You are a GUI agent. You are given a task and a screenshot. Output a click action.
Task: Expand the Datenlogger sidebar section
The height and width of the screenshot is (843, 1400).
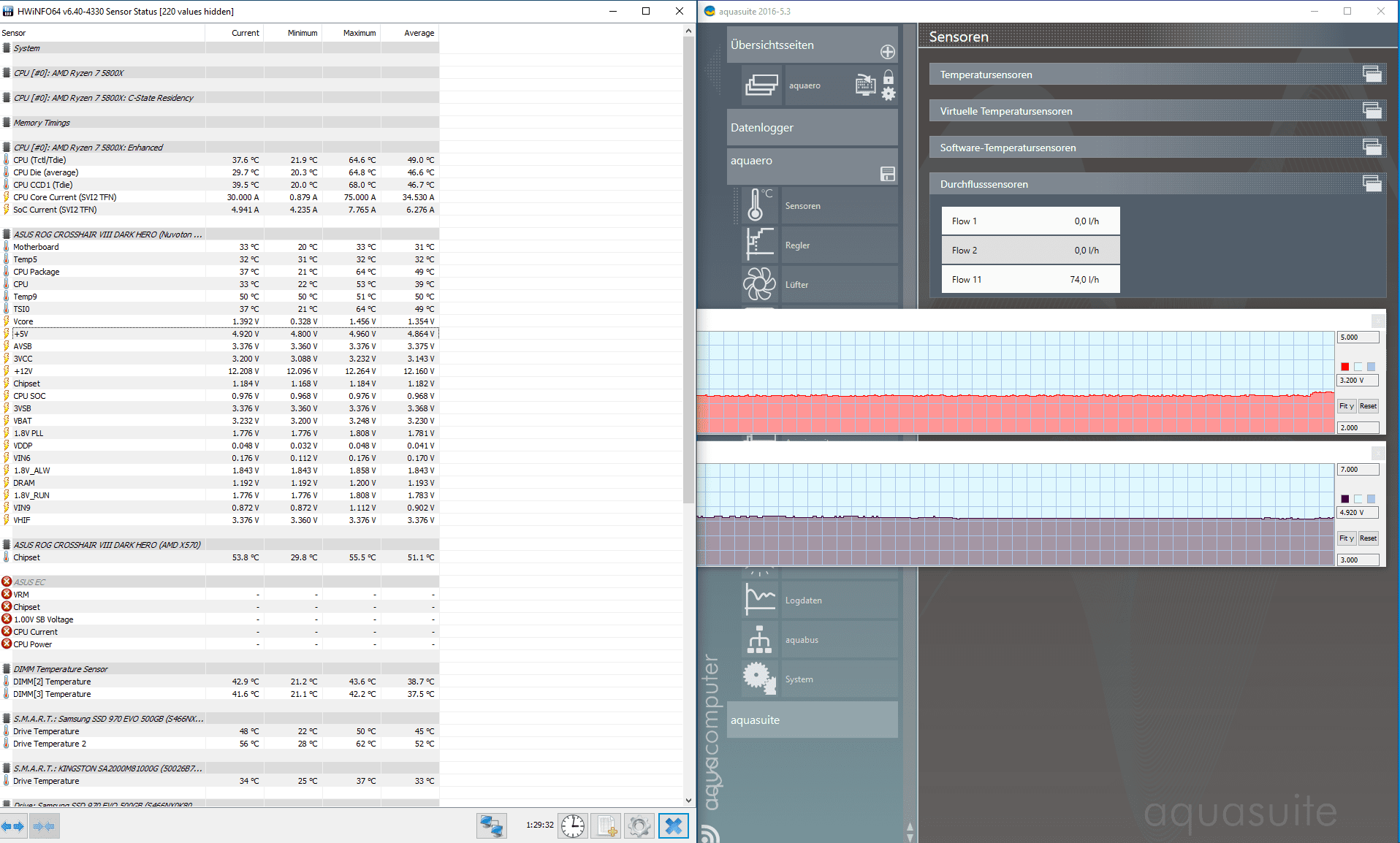813,127
